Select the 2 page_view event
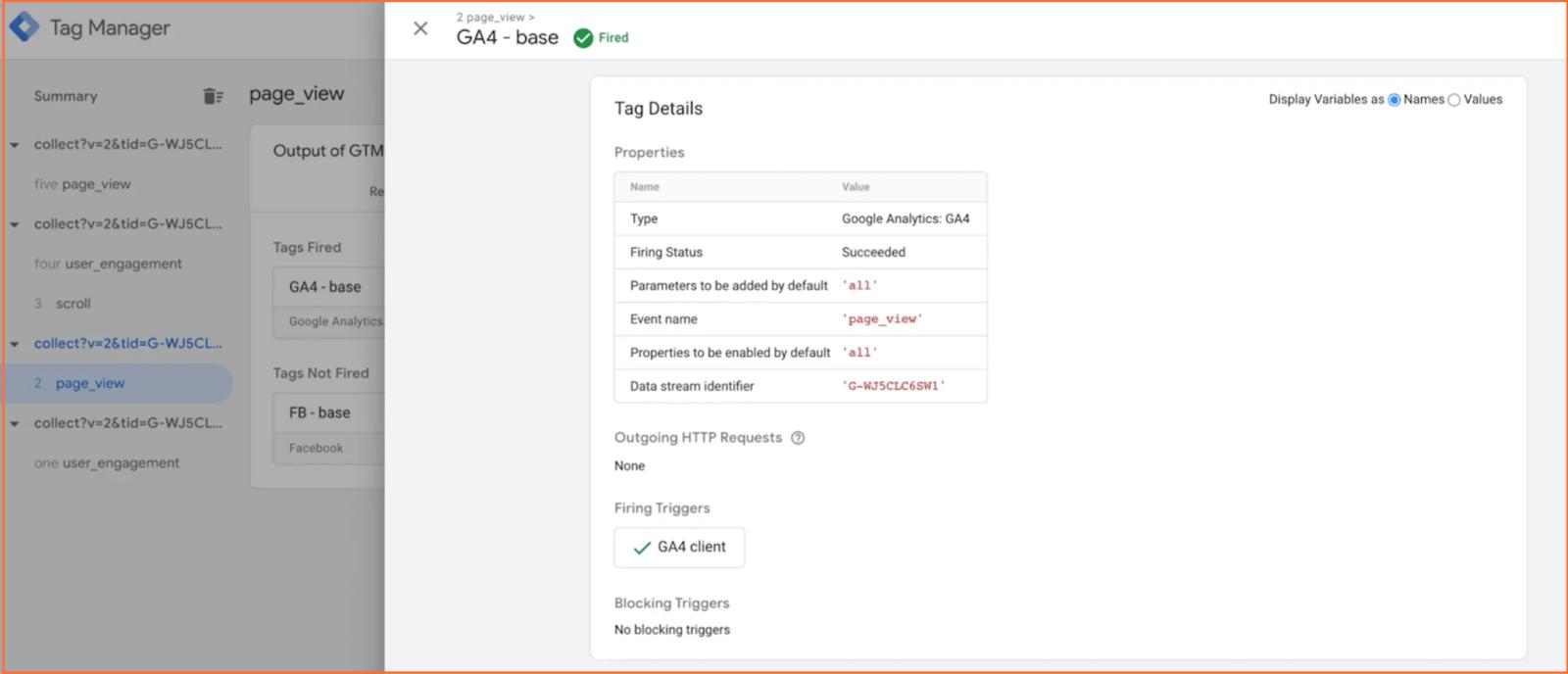This screenshot has width=1568, height=674. point(118,383)
